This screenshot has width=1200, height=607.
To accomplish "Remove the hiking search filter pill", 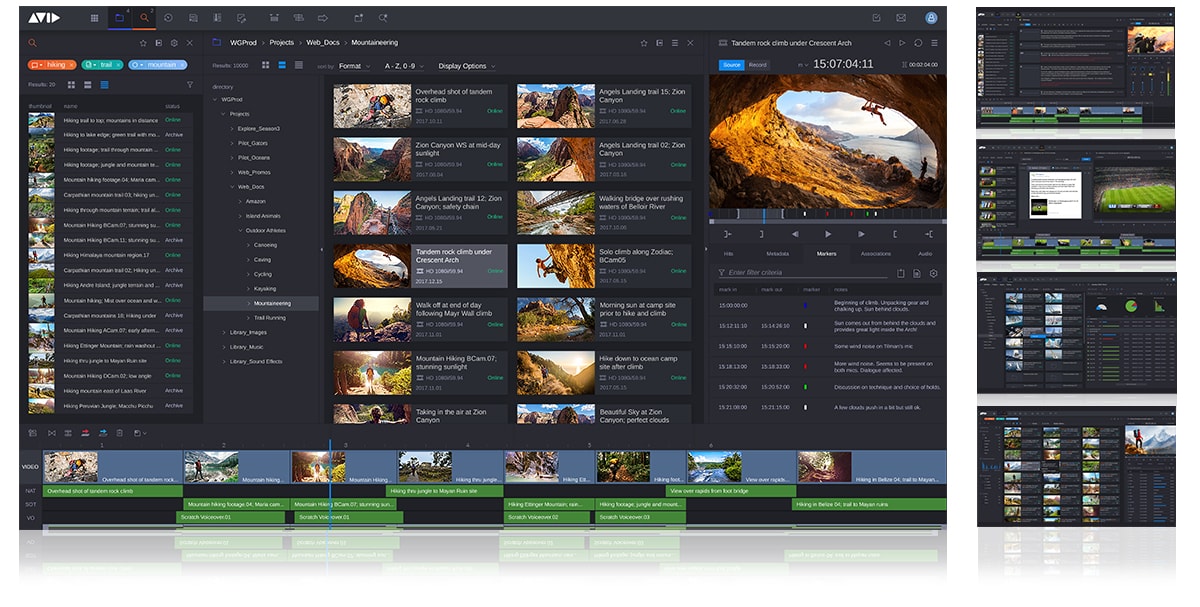I will pos(71,65).
